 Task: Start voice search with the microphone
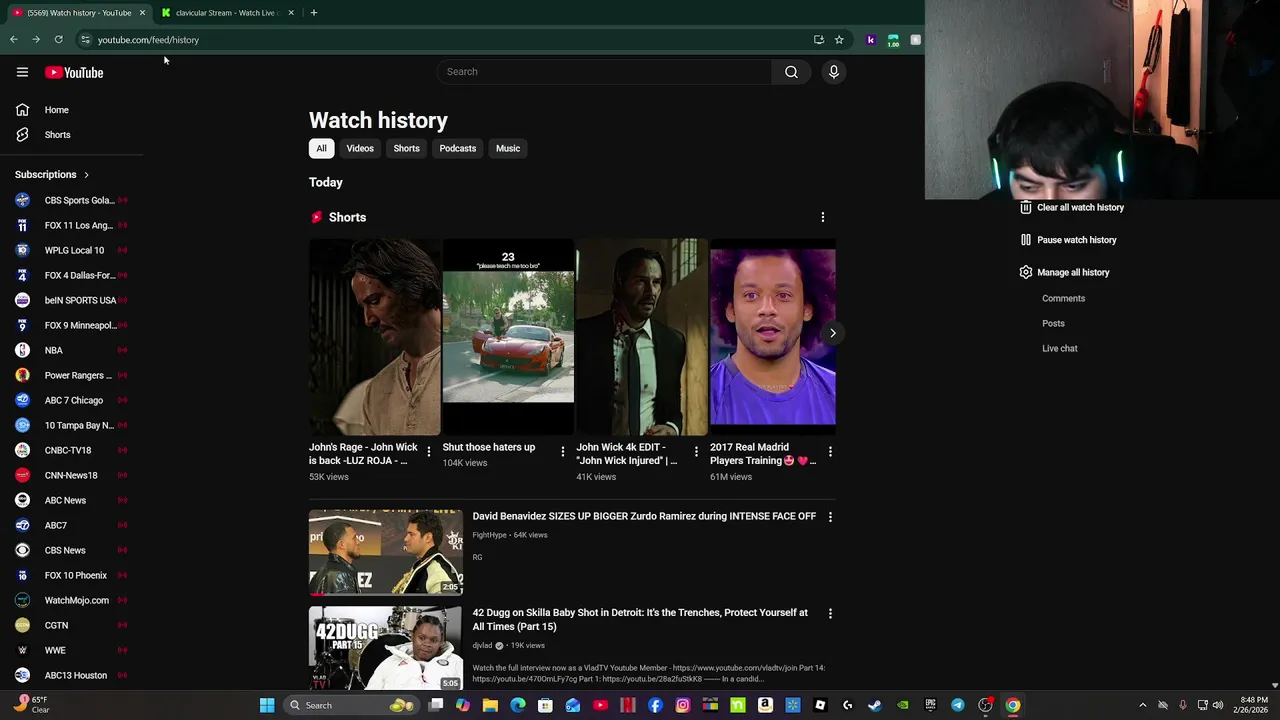tap(833, 72)
